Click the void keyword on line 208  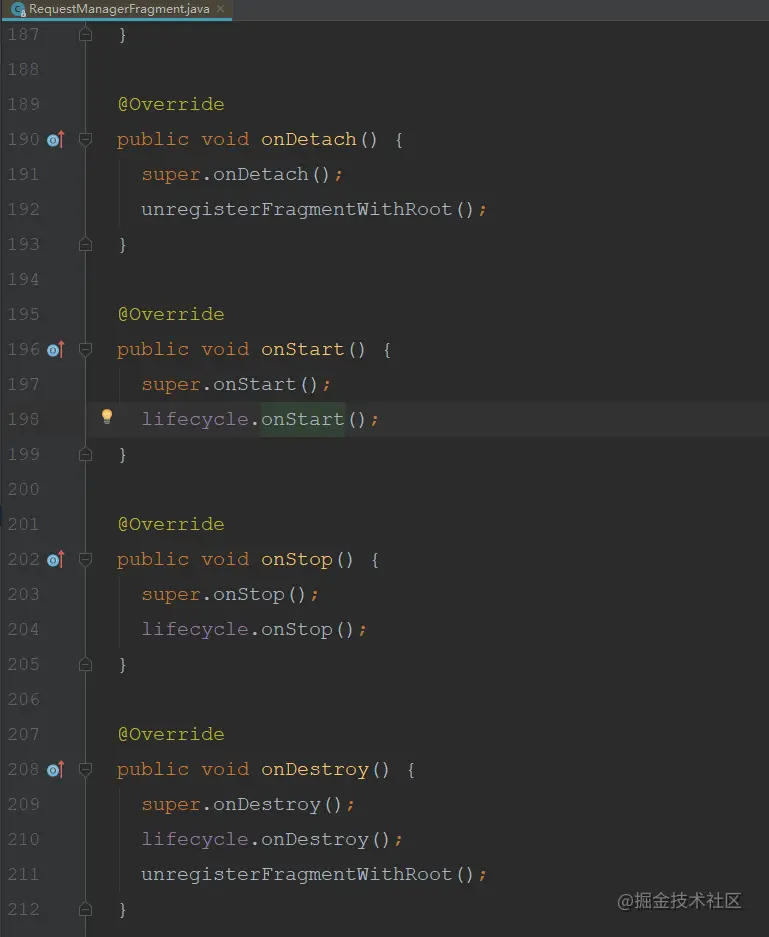pos(225,769)
